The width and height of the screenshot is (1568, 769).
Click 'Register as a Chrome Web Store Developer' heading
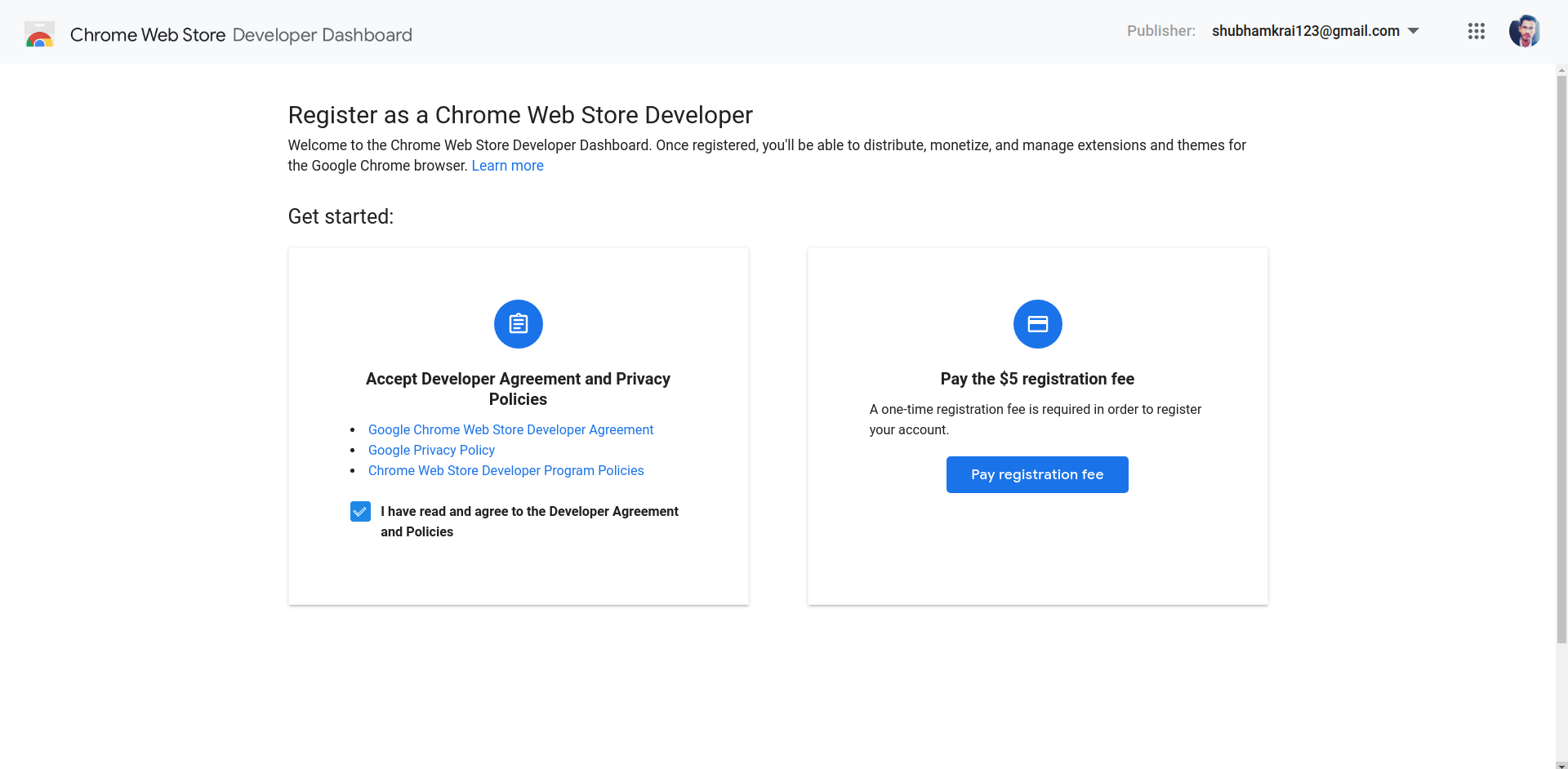tap(520, 115)
